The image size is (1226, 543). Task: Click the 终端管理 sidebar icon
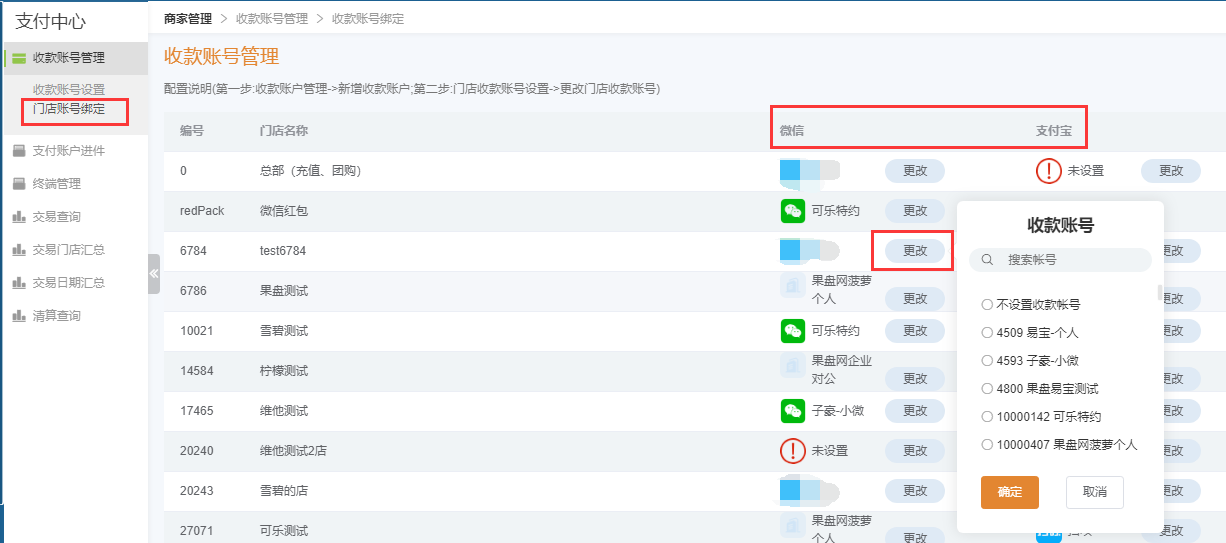(x=19, y=184)
